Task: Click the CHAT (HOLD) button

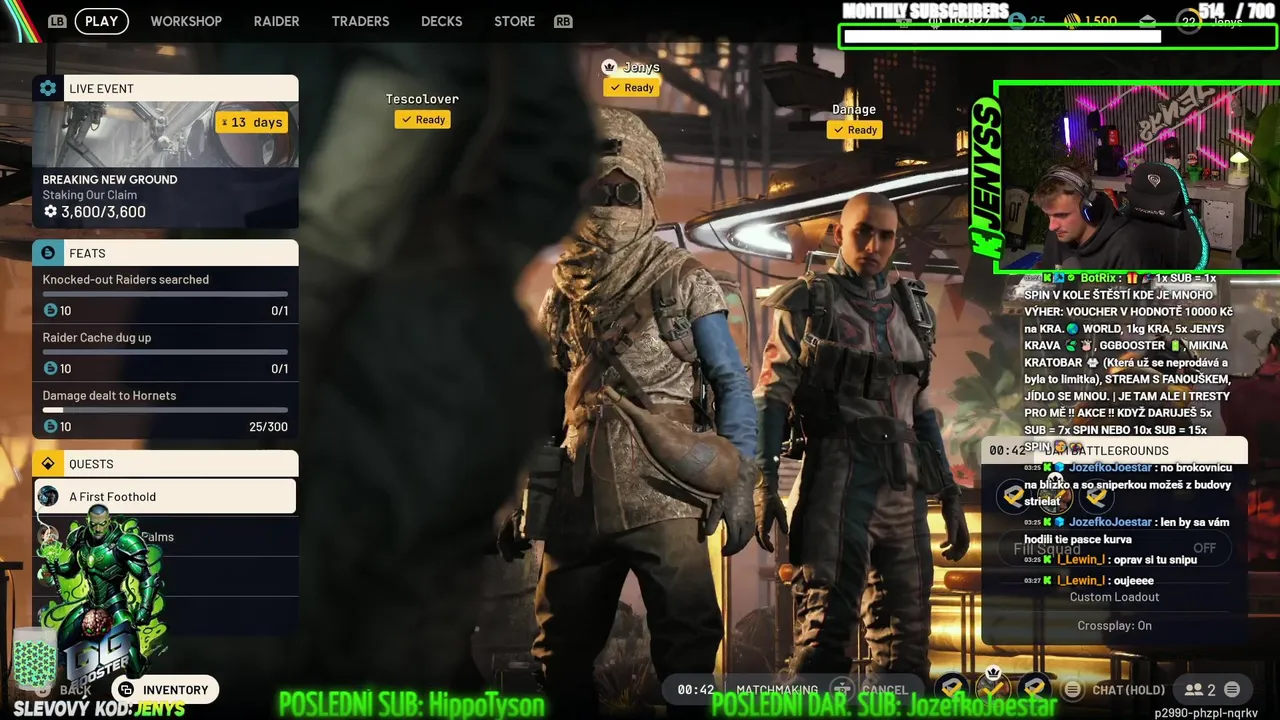Action: click(1115, 690)
